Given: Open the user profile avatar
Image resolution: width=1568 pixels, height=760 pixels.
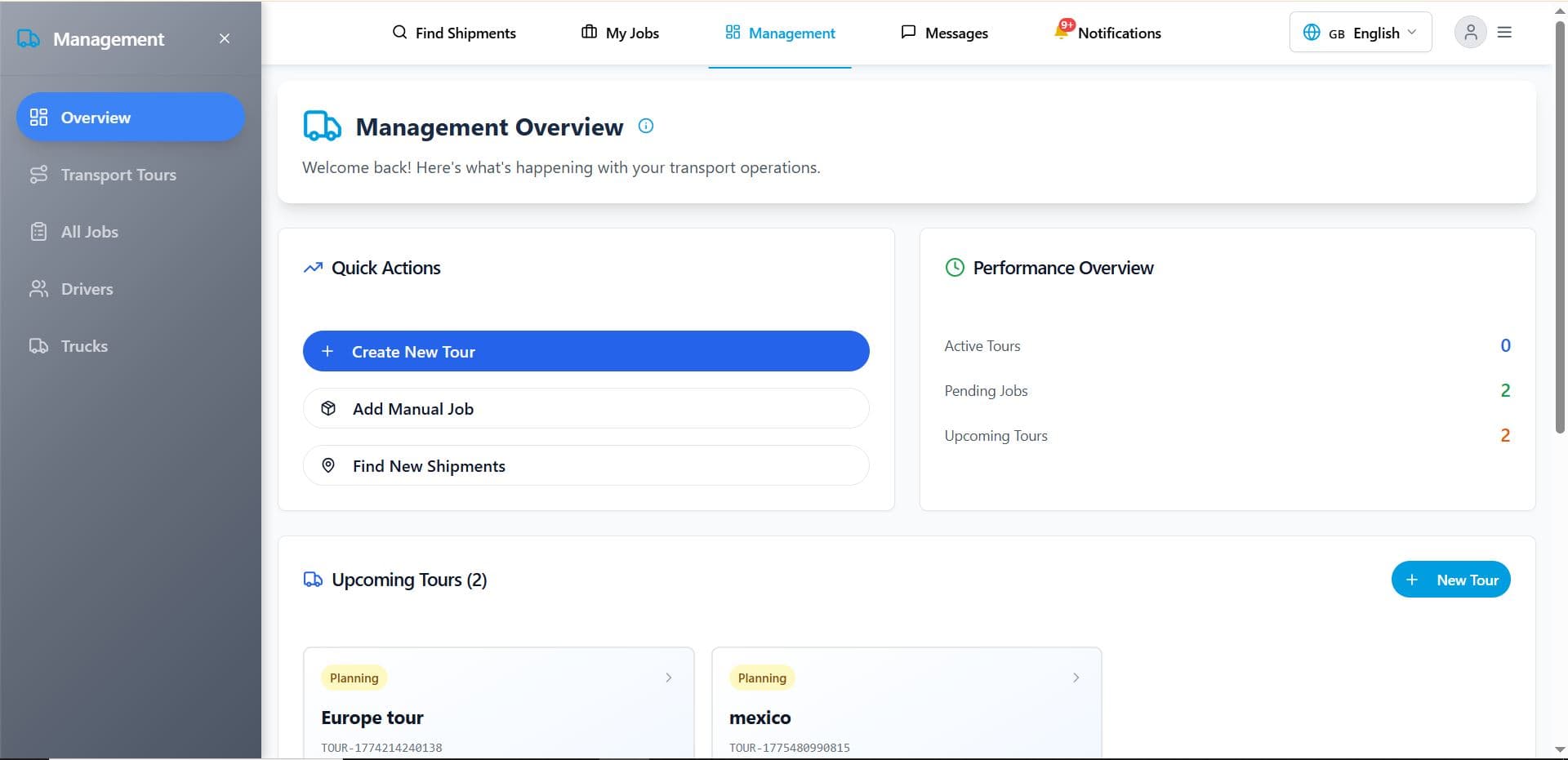Looking at the screenshot, I should click(1470, 33).
